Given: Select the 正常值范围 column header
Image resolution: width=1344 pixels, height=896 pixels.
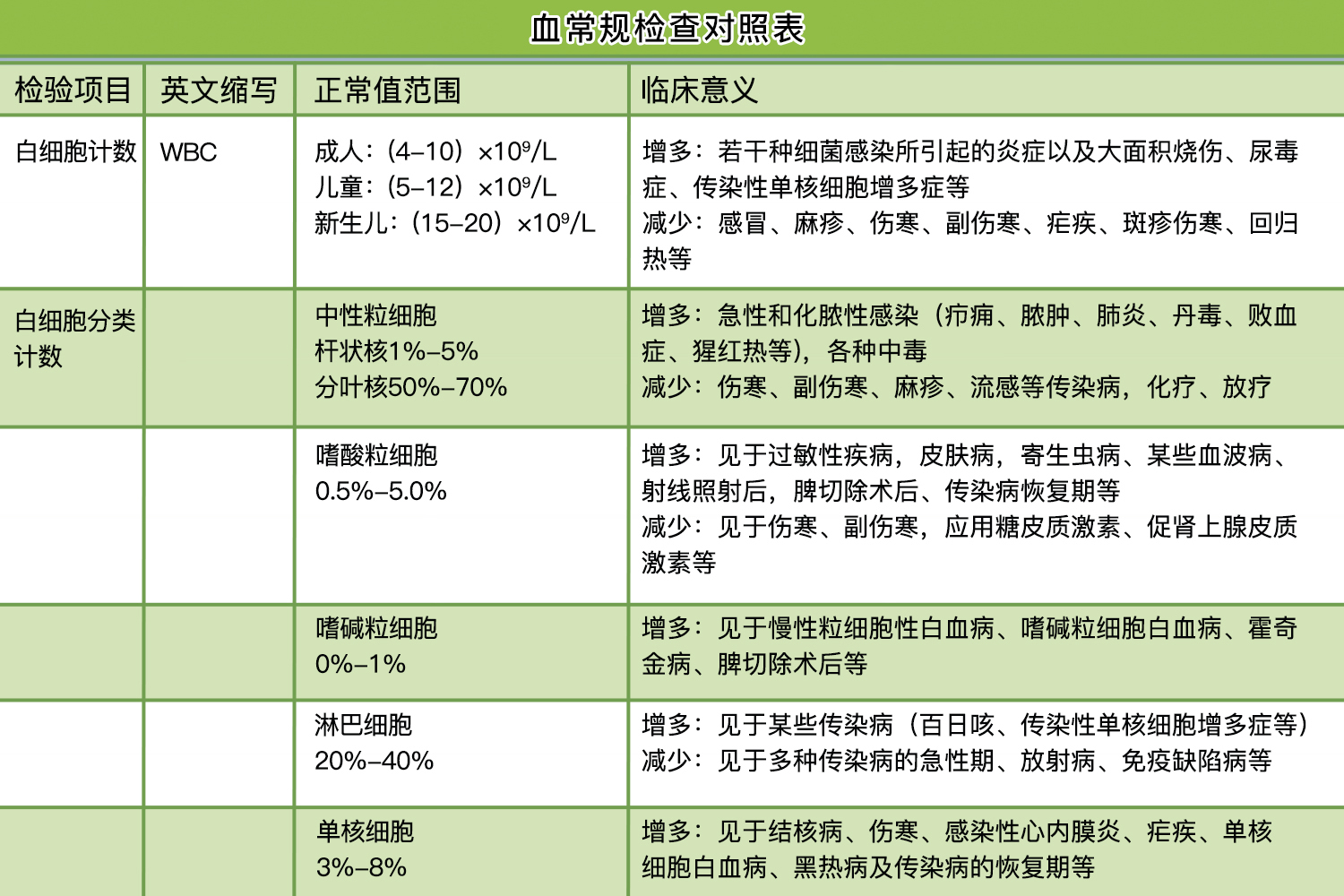Looking at the screenshot, I should coord(388,90).
